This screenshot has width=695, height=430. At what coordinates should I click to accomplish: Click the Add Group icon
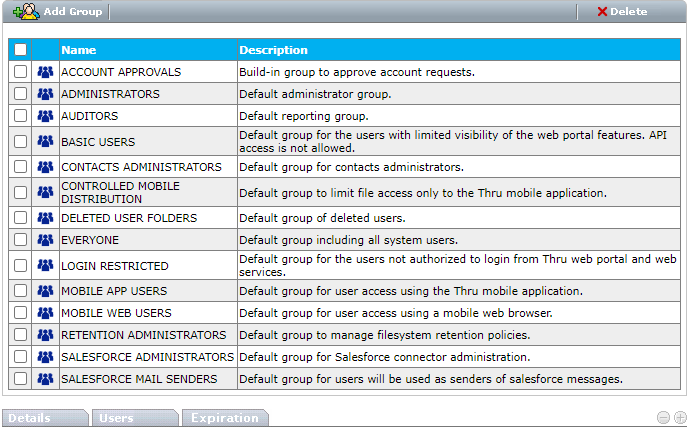[x=26, y=12]
